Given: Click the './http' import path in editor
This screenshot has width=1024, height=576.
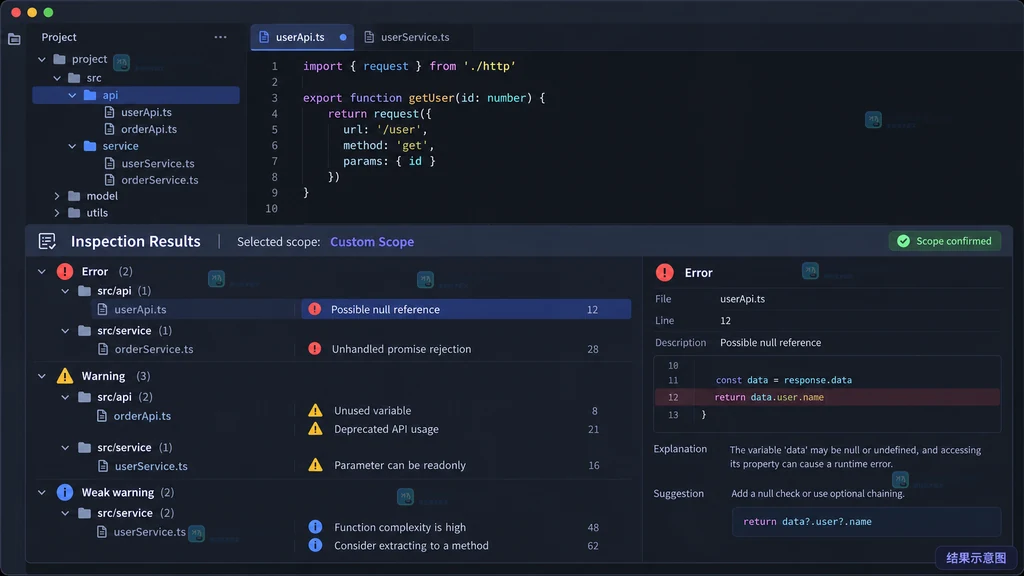Looking at the screenshot, I should point(489,66).
